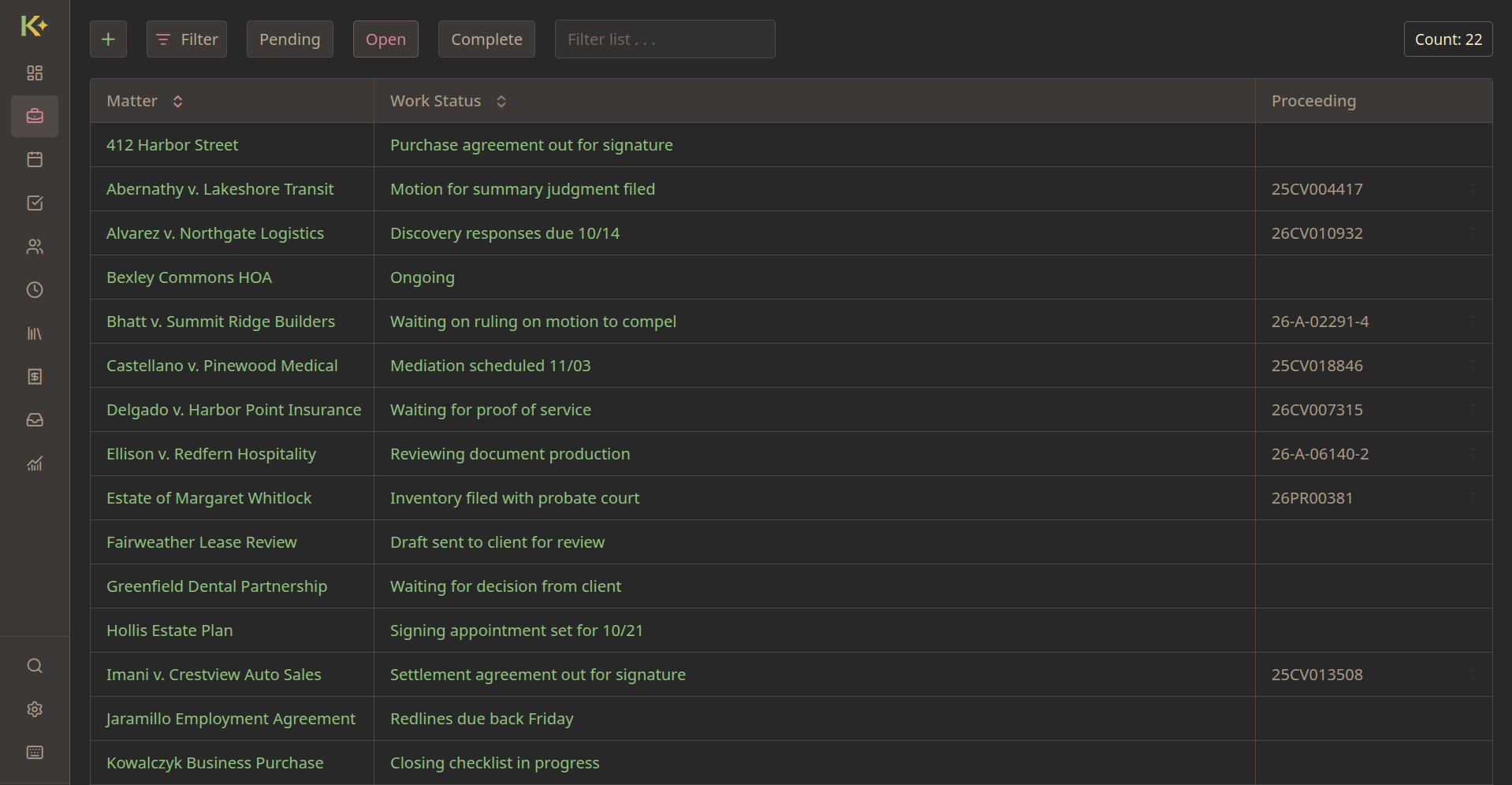Open the clock time-tracking icon in sidebar
Screen dimensions: 1512x785
click(x=35, y=290)
